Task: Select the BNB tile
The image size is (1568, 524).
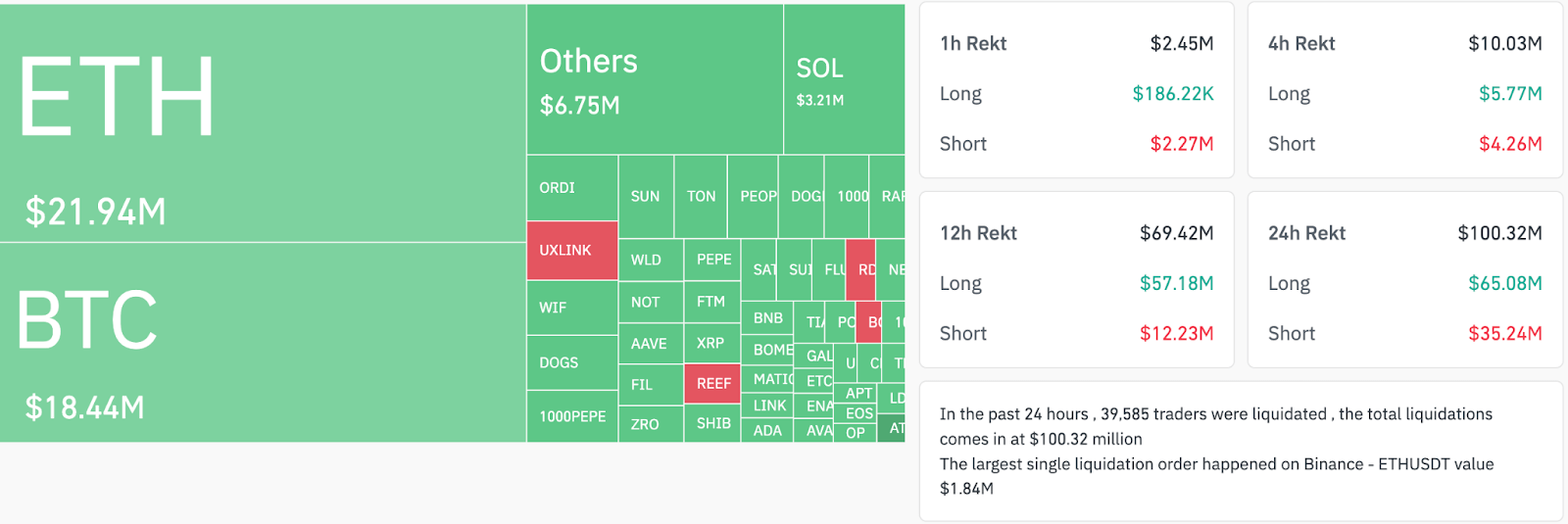Action: (x=768, y=318)
